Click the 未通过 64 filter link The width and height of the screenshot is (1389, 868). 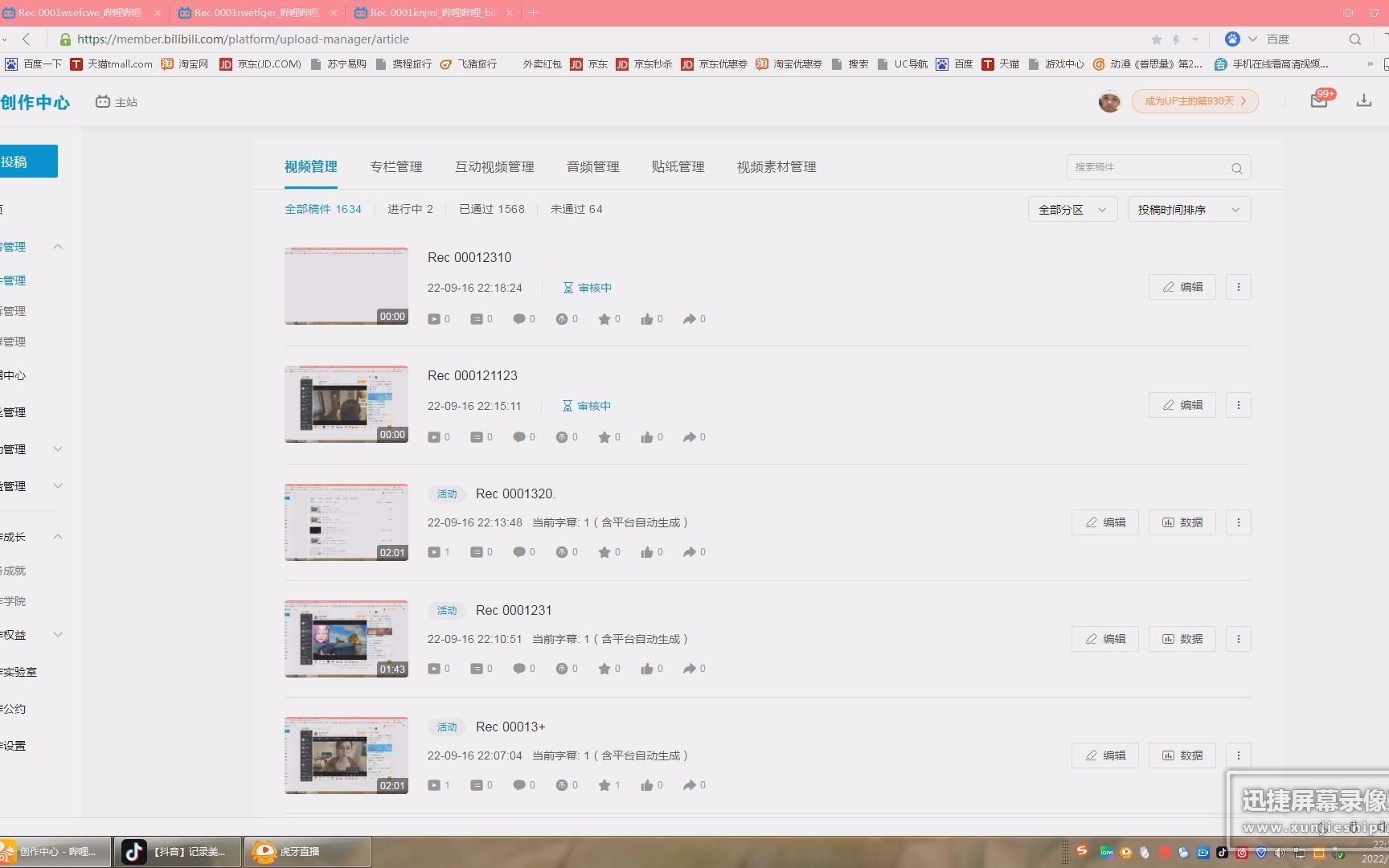tap(576, 208)
